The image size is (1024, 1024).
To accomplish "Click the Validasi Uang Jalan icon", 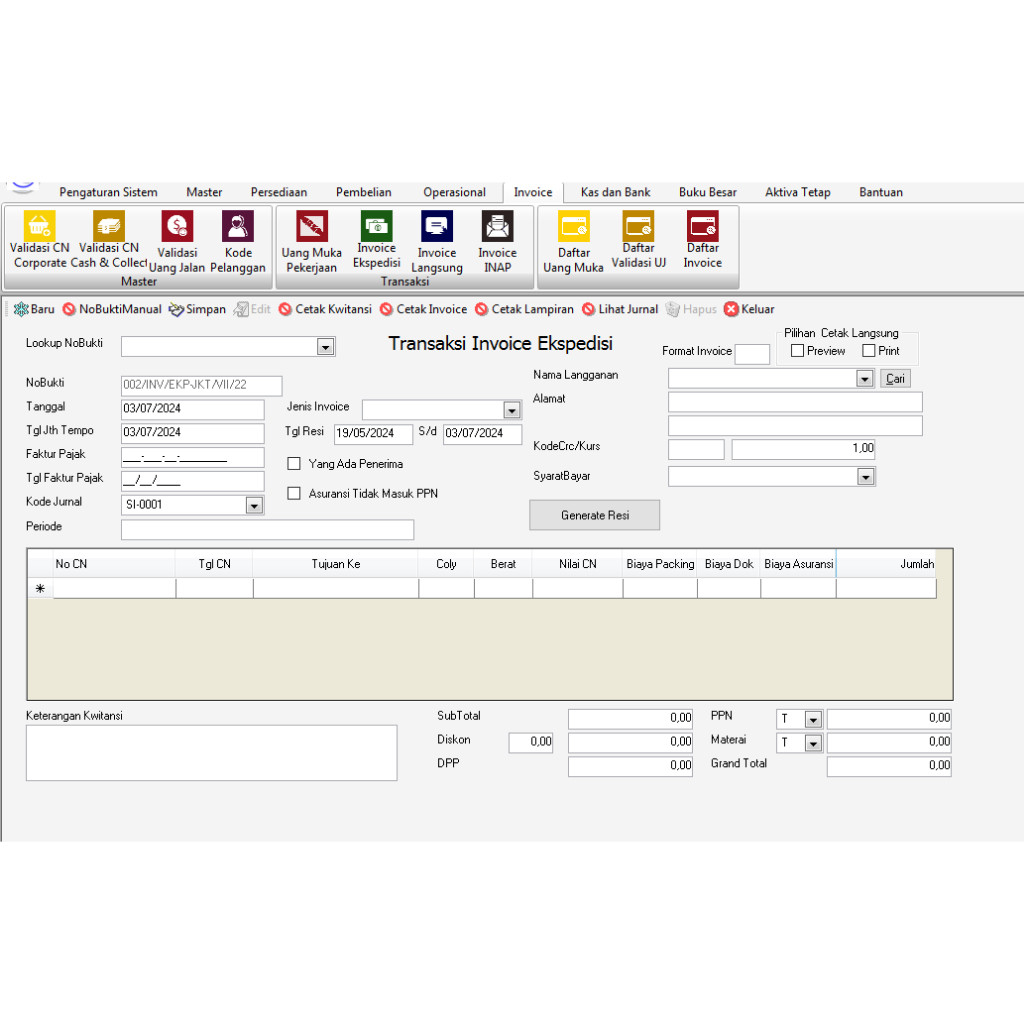I will pos(177,227).
